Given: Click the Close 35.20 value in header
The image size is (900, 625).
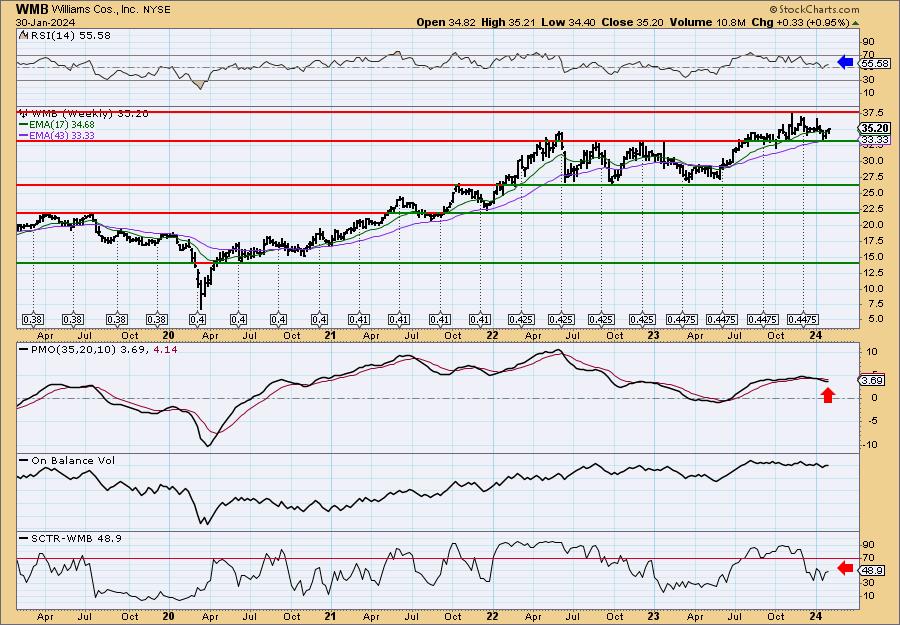Looking at the screenshot, I should (x=633, y=22).
